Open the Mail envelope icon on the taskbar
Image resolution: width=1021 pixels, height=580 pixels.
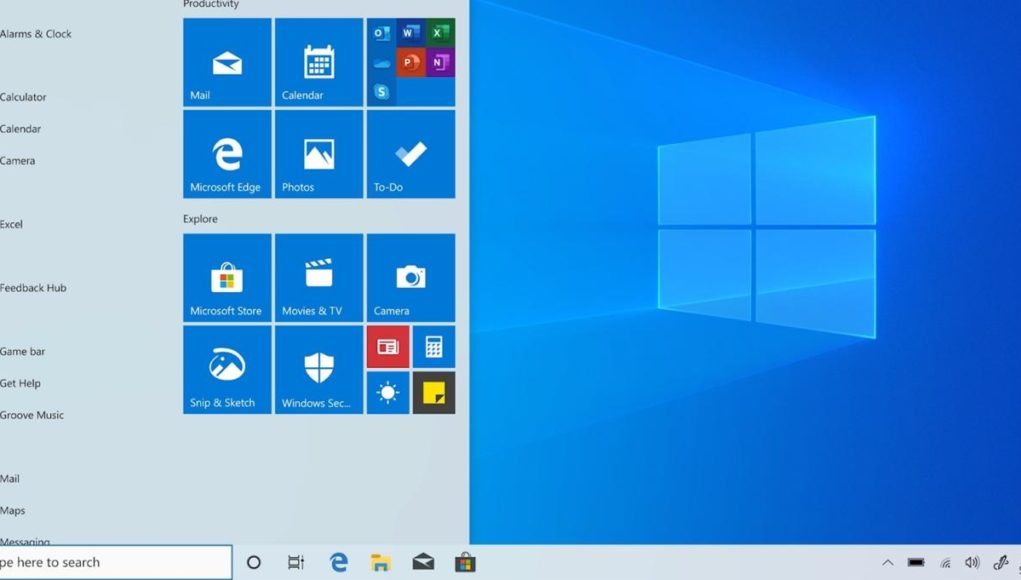(423, 562)
